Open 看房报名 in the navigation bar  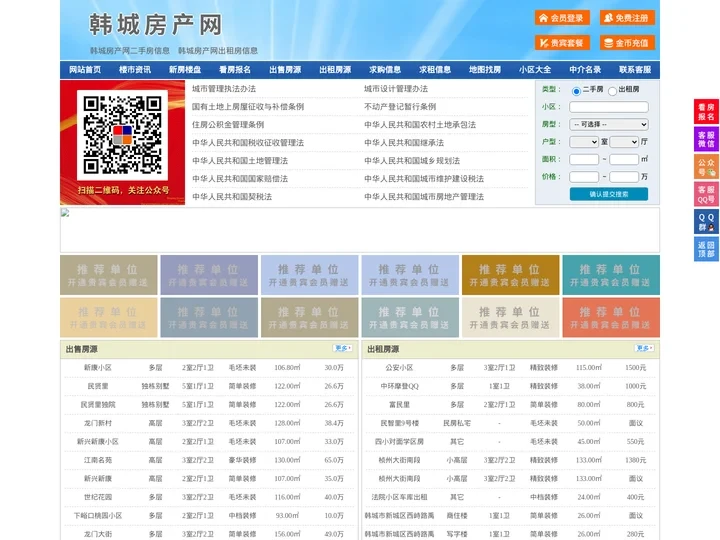tap(235, 70)
